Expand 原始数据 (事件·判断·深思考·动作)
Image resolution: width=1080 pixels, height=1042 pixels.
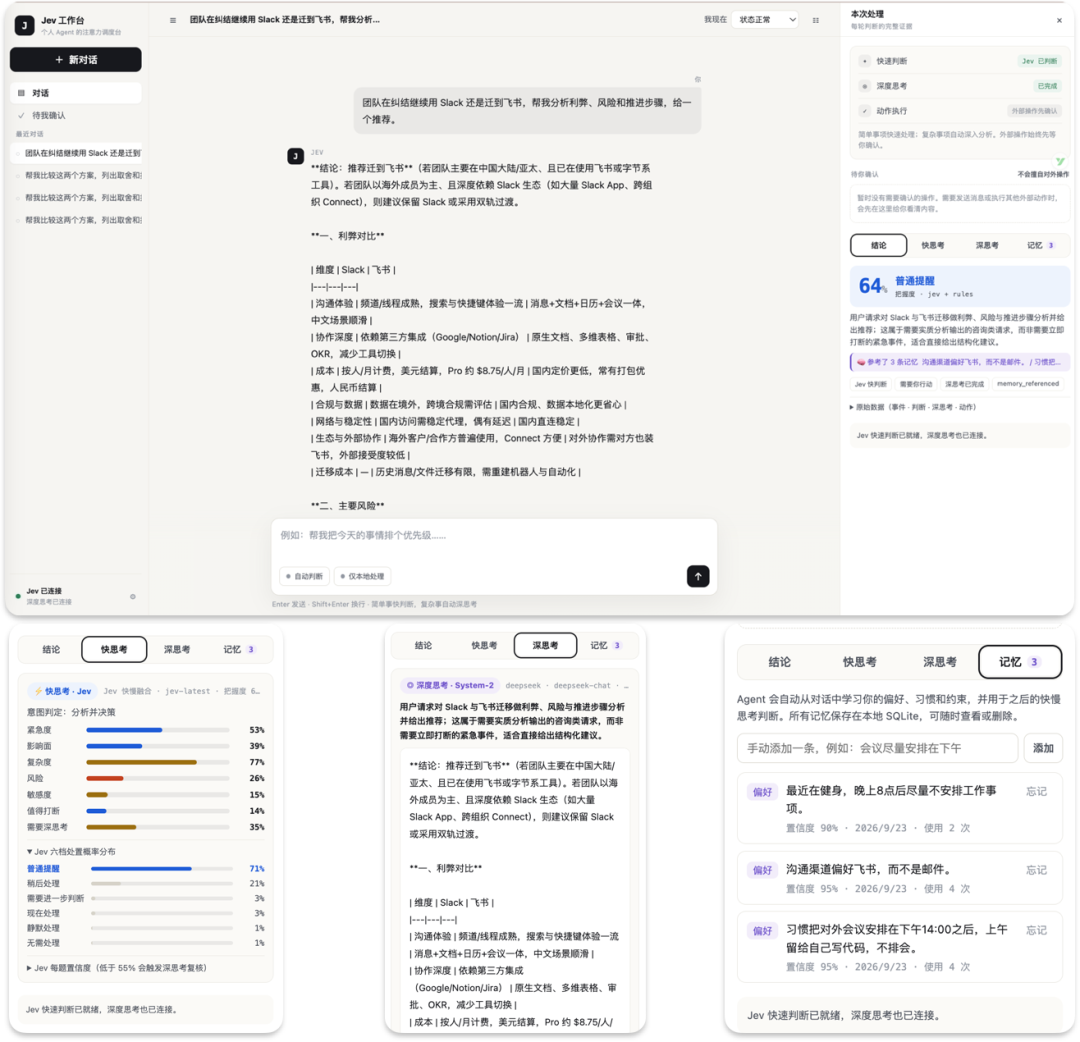point(913,407)
